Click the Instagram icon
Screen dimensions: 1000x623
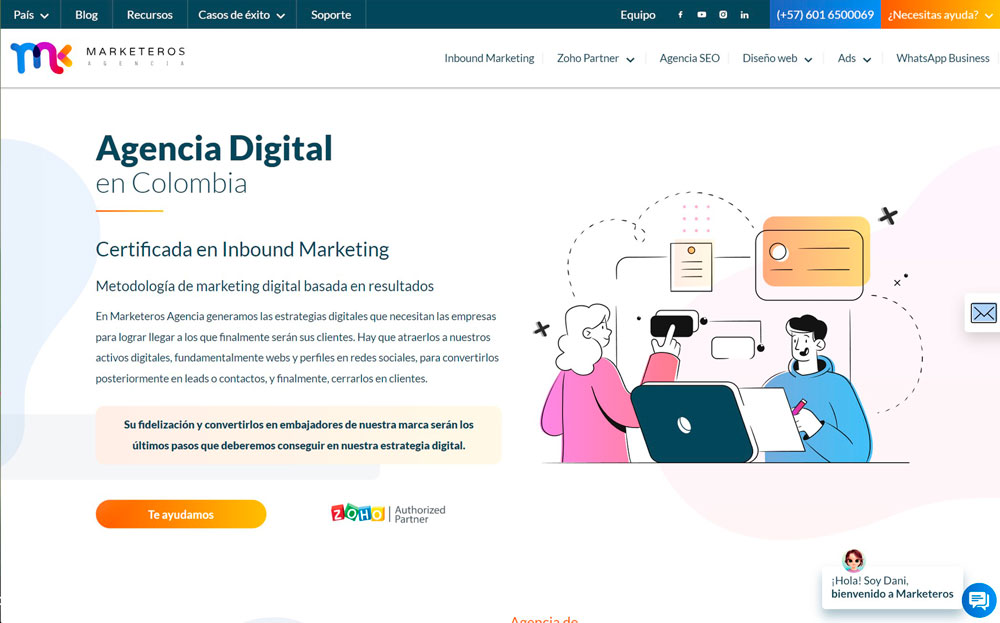[723, 15]
